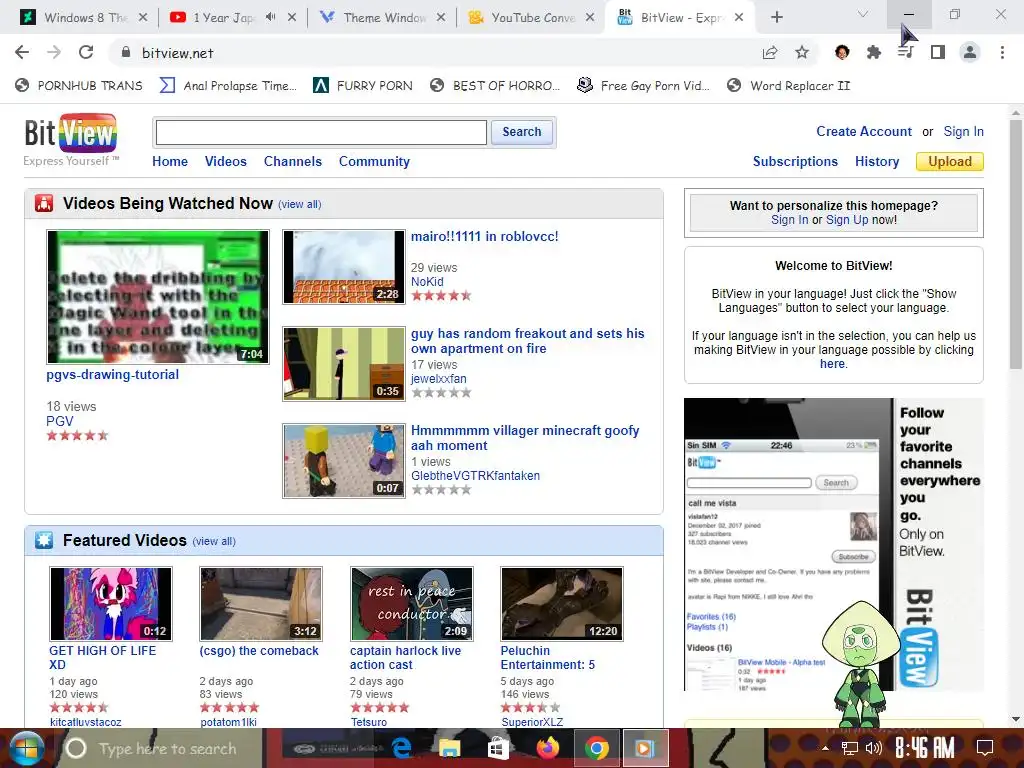Open mairo!!1111 in roblovcc! video title

pos(485,236)
